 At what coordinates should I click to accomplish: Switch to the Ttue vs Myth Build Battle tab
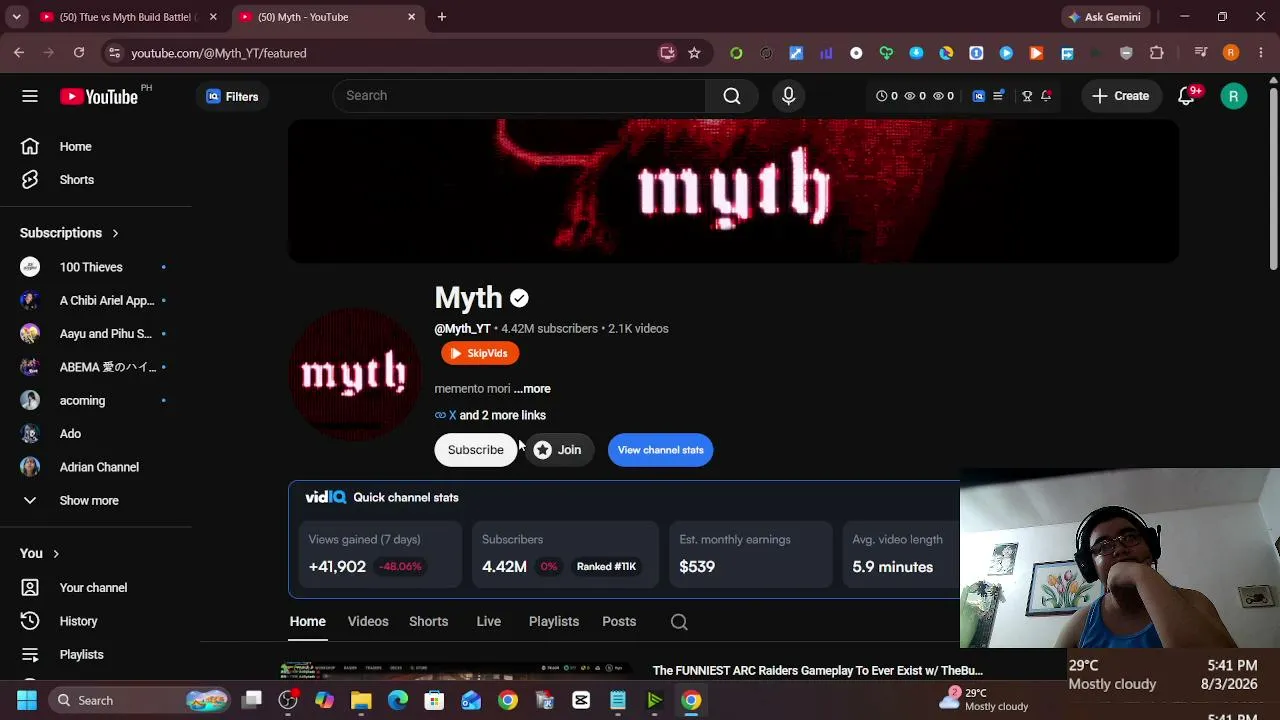pyautogui.click(x=129, y=17)
